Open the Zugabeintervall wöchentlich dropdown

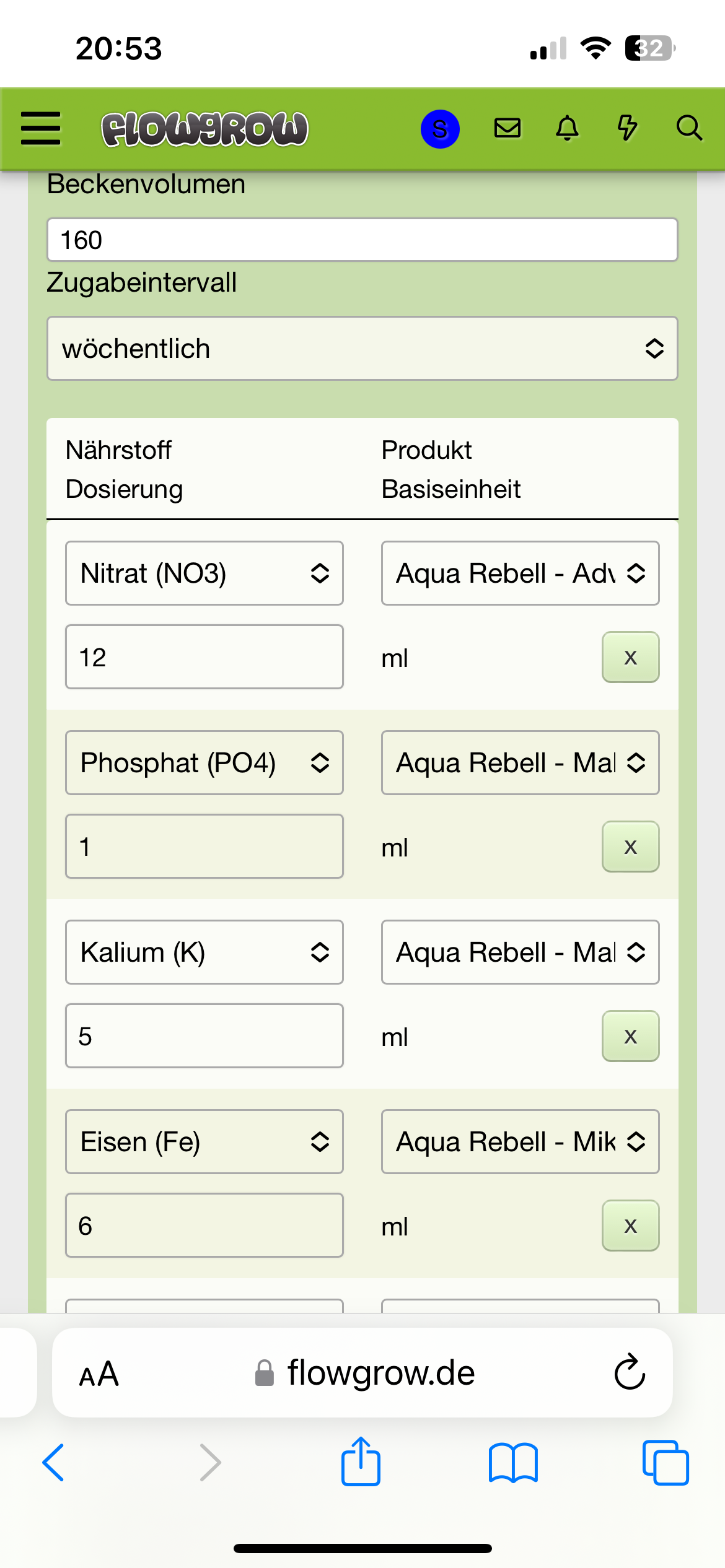(362, 349)
